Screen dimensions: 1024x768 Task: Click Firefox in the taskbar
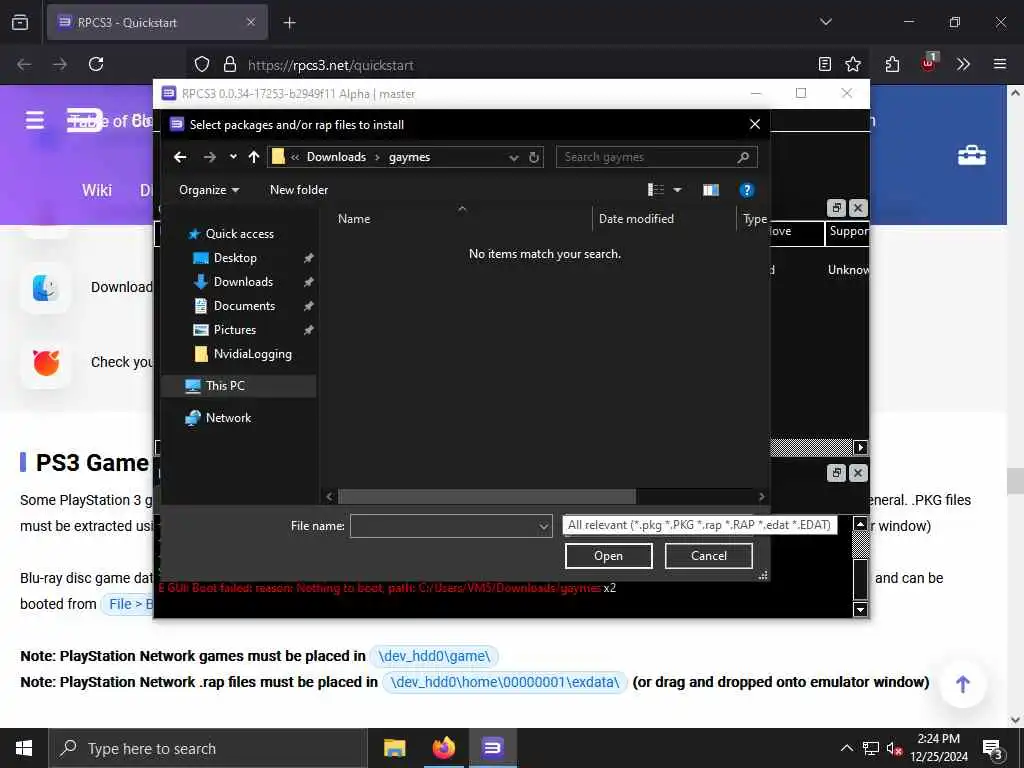pyautogui.click(x=443, y=748)
